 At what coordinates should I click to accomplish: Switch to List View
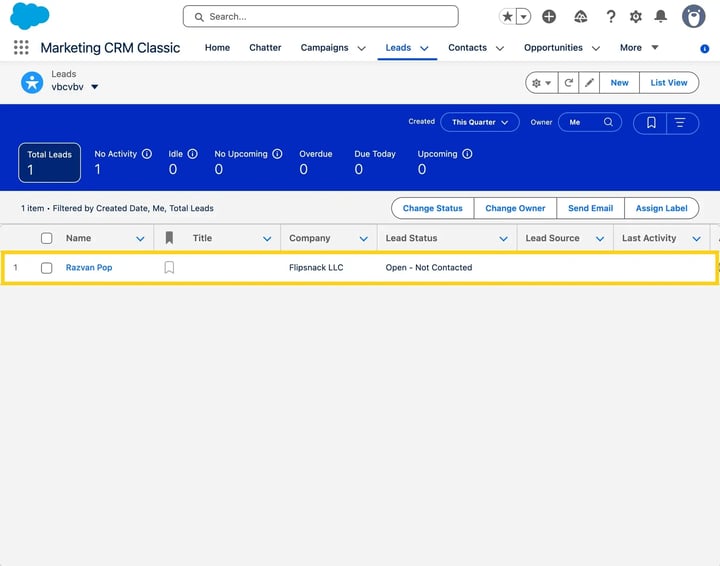coord(669,83)
